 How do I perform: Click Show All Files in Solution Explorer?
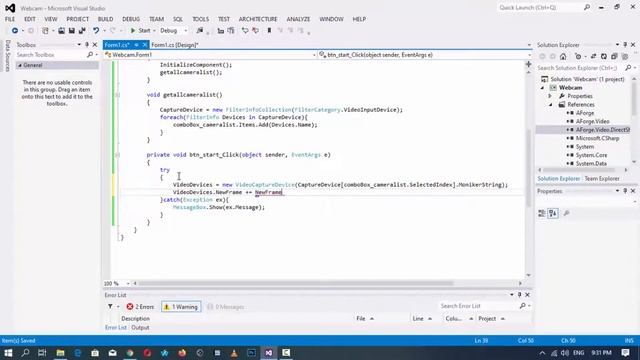point(624,56)
